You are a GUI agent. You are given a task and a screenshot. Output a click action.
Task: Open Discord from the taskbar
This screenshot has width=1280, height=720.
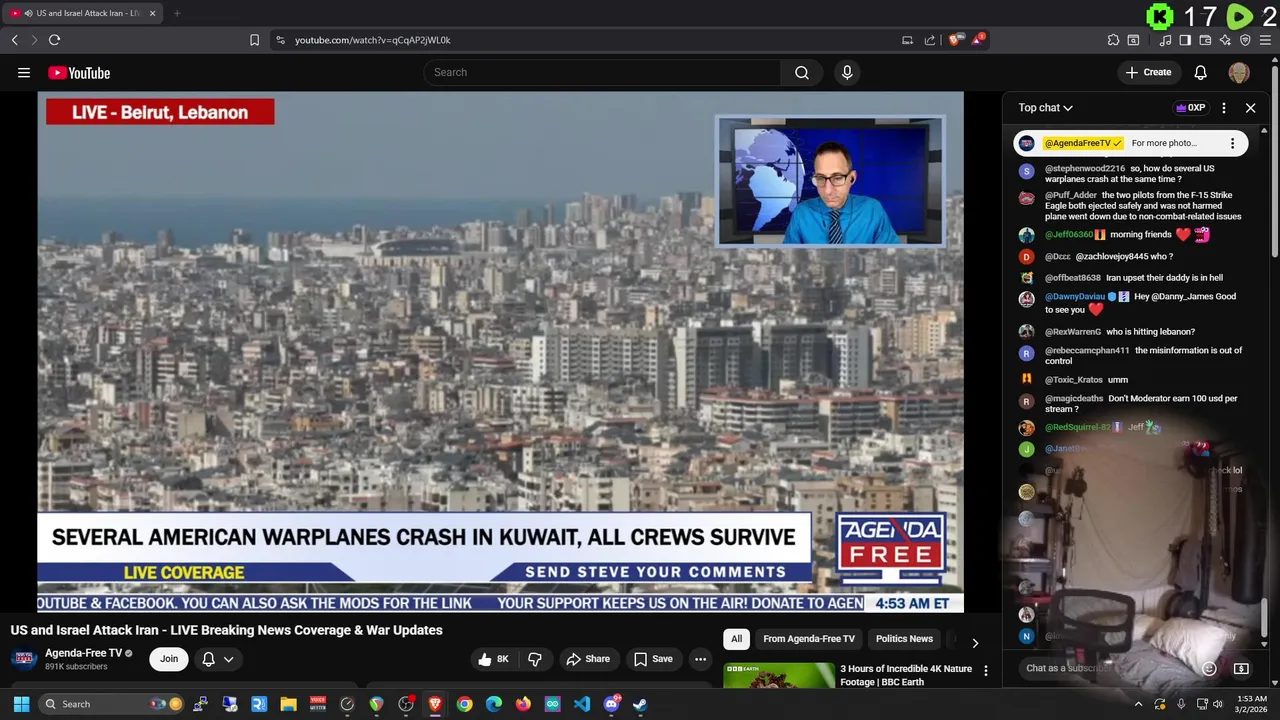coord(611,704)
